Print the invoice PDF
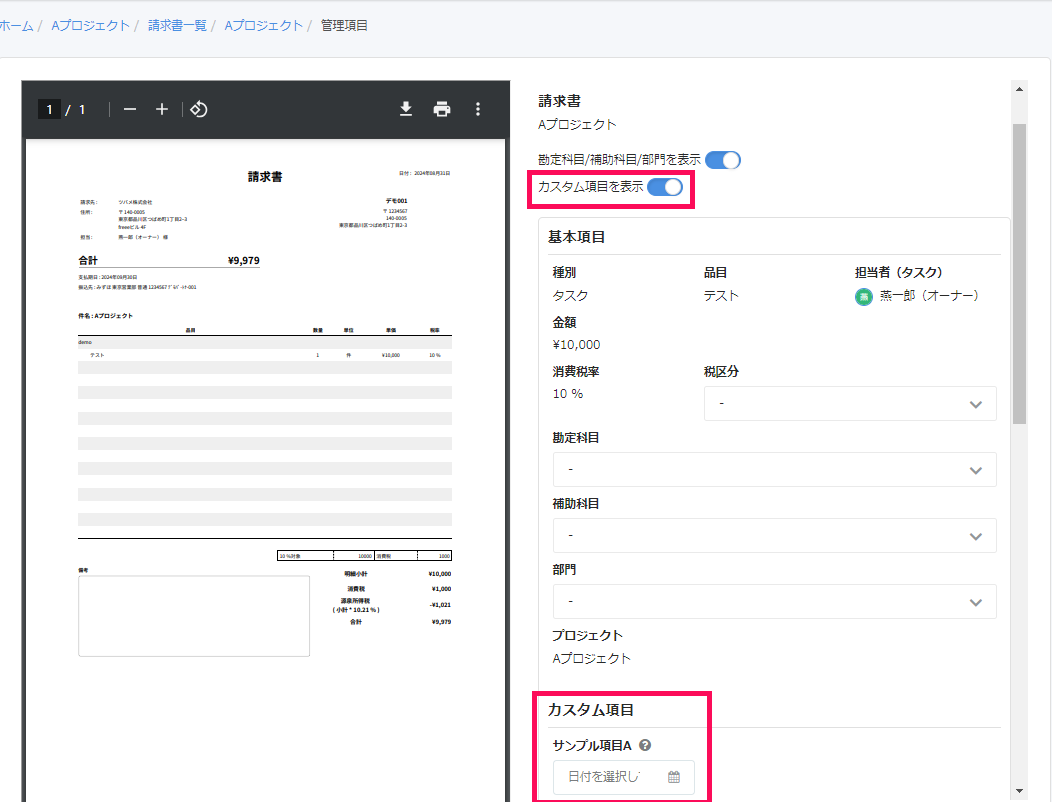The width and height of the screenshot is (1052, 802). click(441, 109)
